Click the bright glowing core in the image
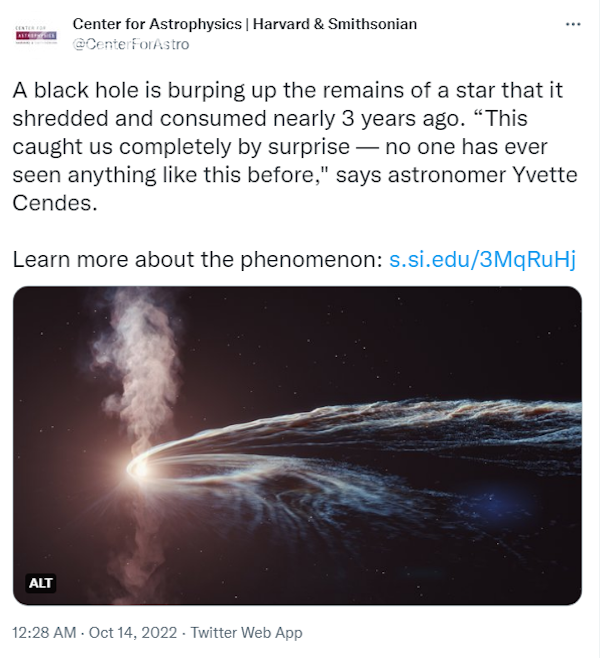The width and height of the screenshot is (600, 658). pos(138,466)
